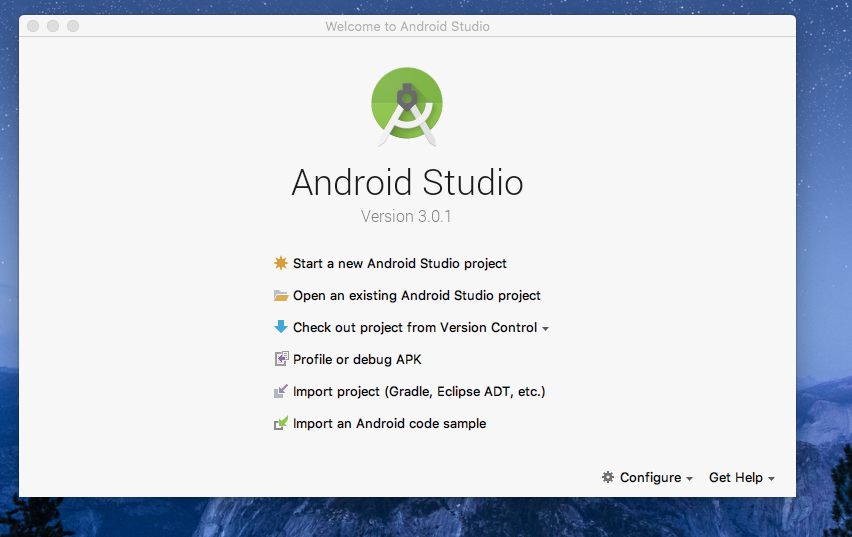Screen dimensions: 852x537
Task: Click the Version 3.0.1 text
Action: [x=406, y=216]
